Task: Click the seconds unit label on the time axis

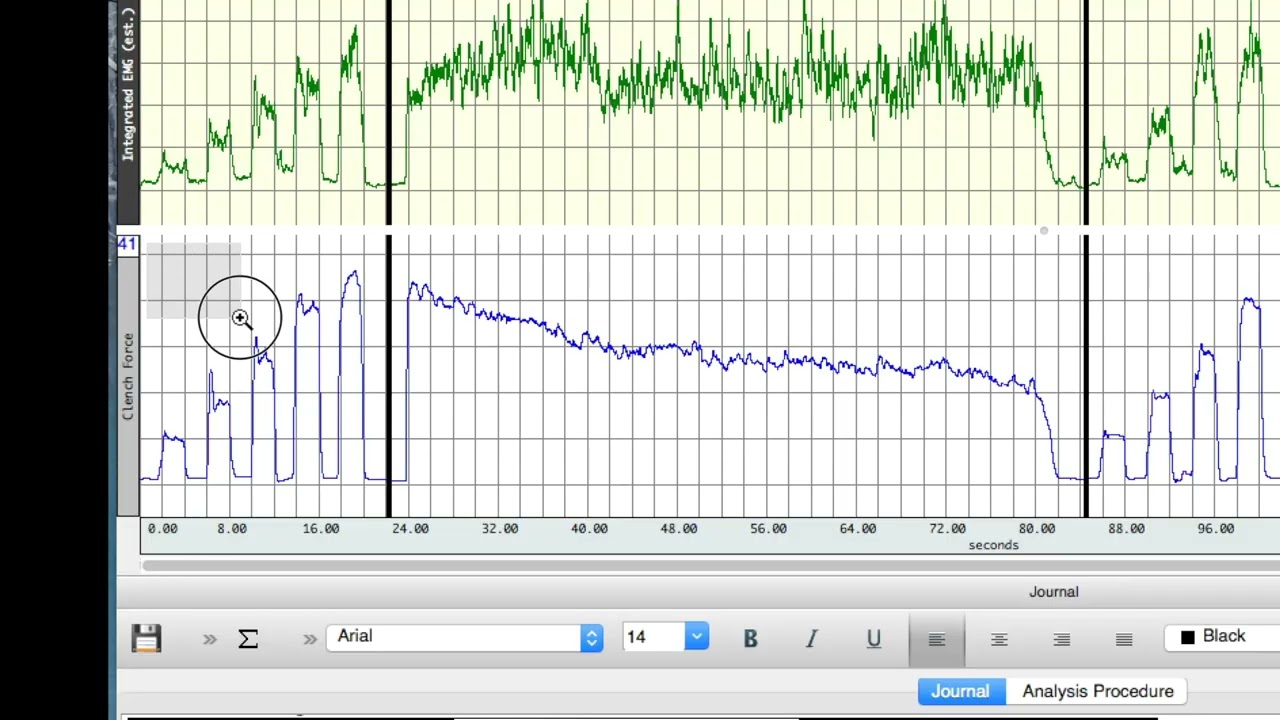Action: pyautogui.click(x=993, y=545)
